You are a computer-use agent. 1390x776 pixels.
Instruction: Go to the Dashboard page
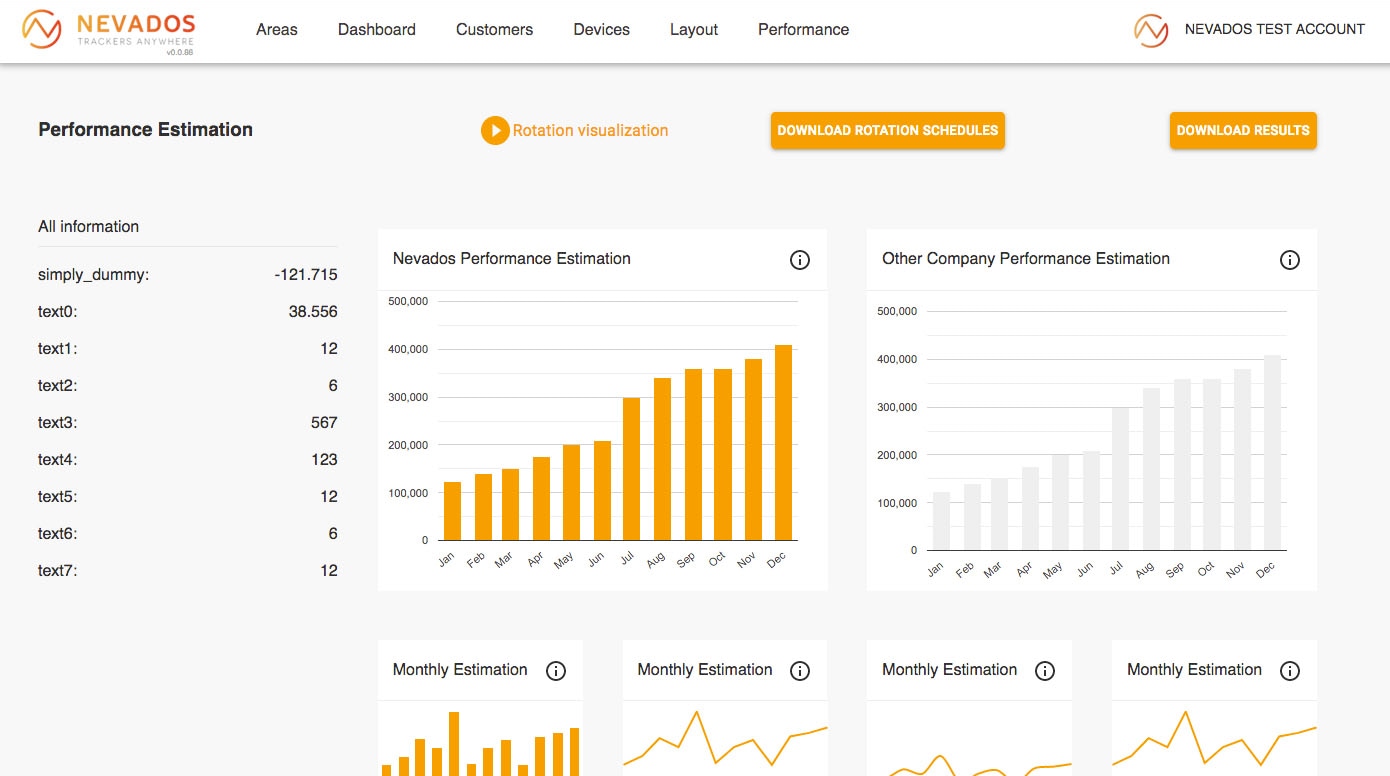click(x=377, y=30)
